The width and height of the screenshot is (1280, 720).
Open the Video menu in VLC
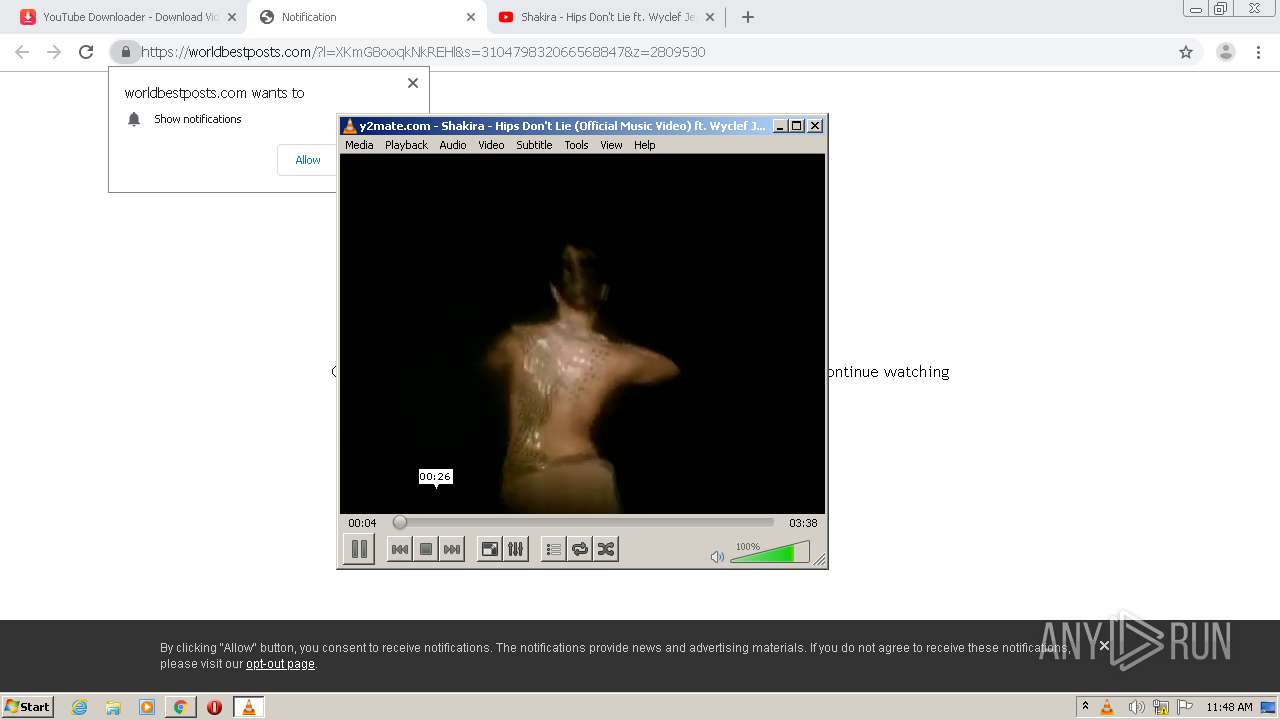pos(491,145)
